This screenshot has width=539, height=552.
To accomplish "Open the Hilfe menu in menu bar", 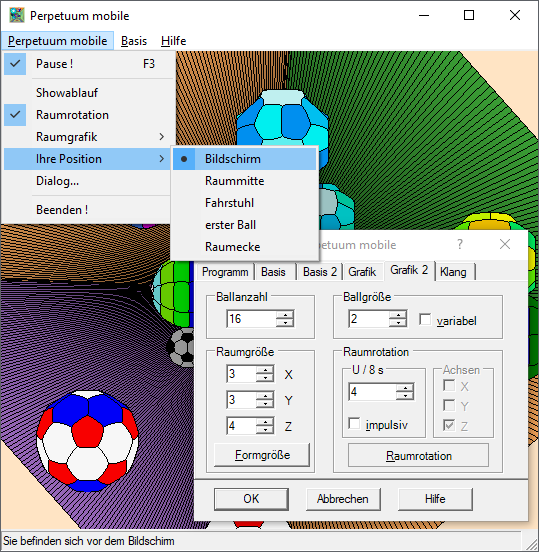I will pyautogui.click(x=173, y=41).
